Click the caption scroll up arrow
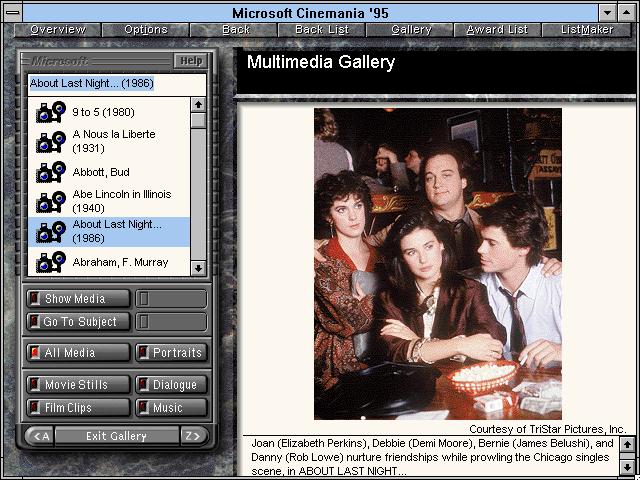Image resolution: width=640 pixels, height=480 pixels. coord(627,444)
